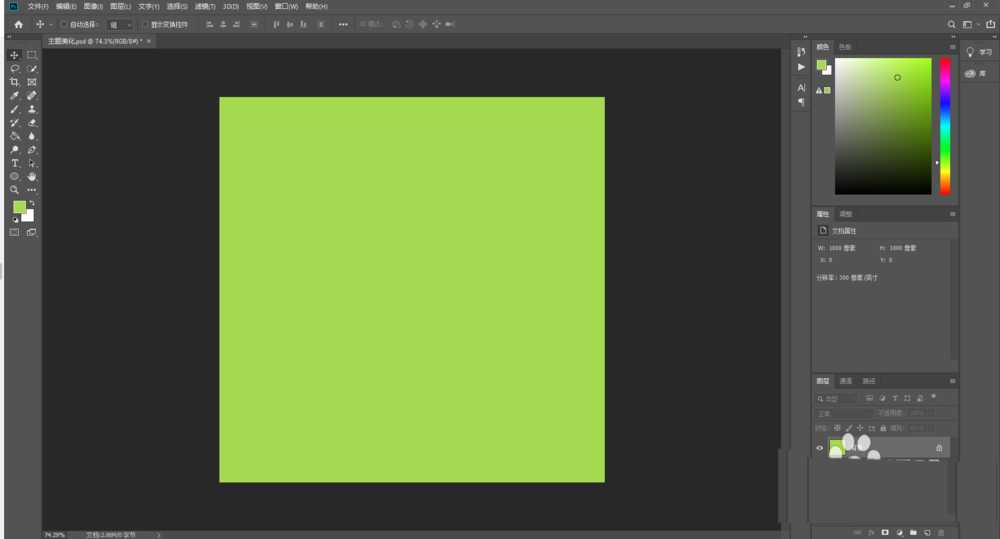Enable the show transform controls checkbox
Screen dimensions: 1000x539
click(144, 23)
